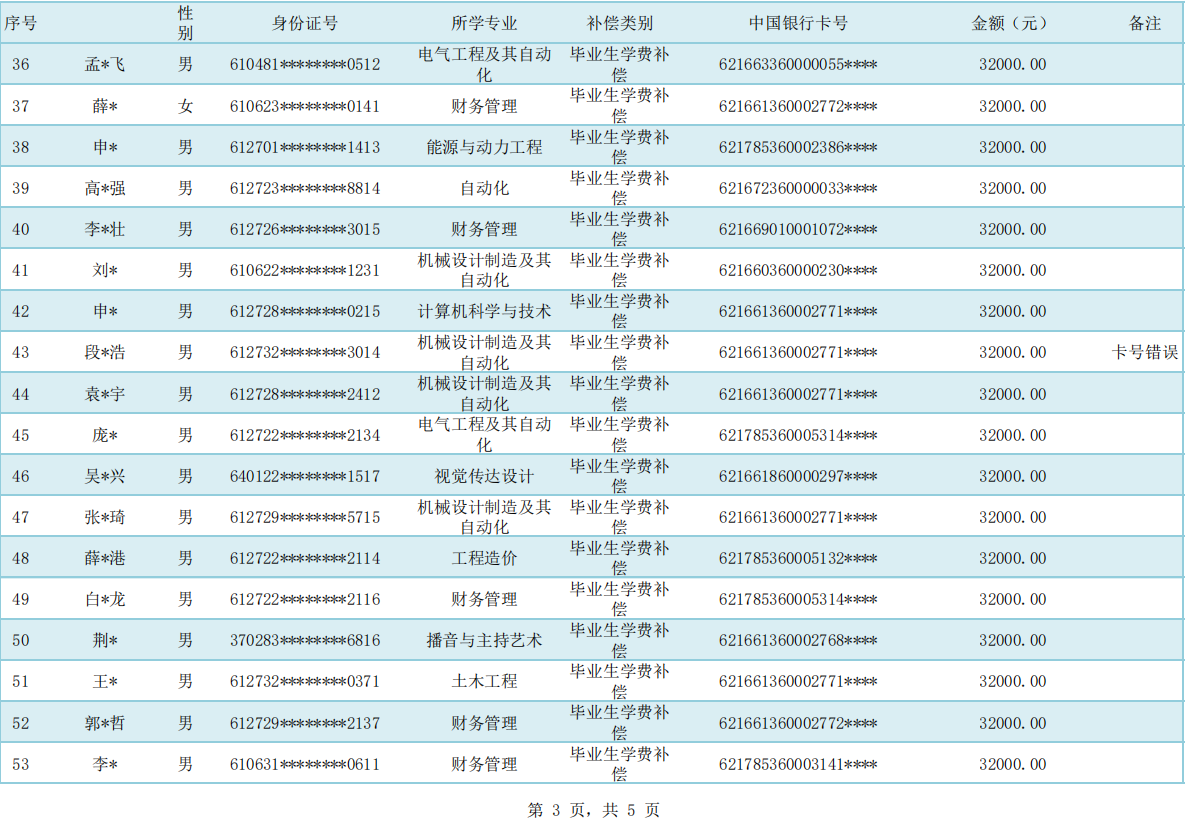Select the 播音与主持艺术 major cell
Image resolution: width=1186 pixels, height=819 pixels.
484,640
